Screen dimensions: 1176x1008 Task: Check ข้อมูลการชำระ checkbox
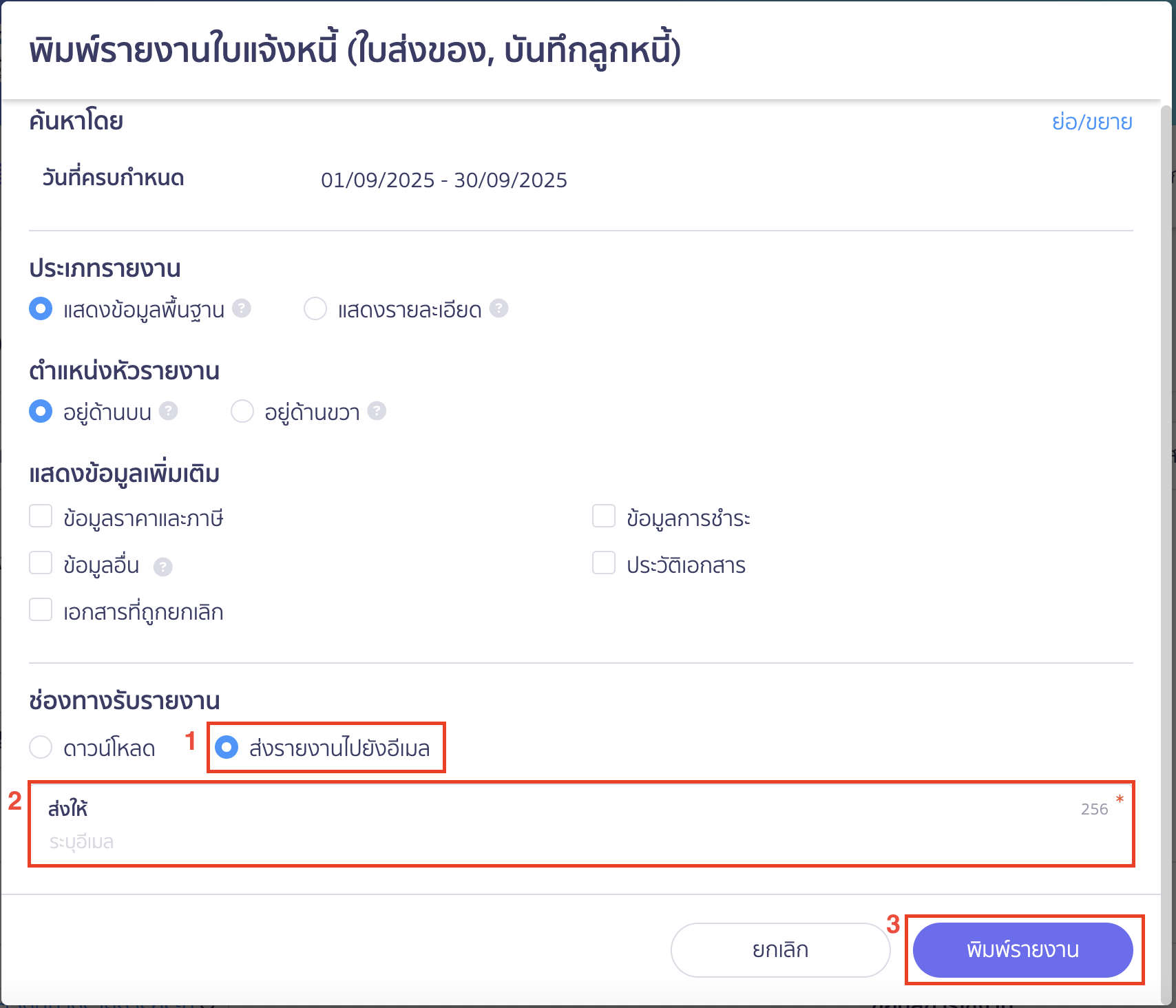(604, 516)
